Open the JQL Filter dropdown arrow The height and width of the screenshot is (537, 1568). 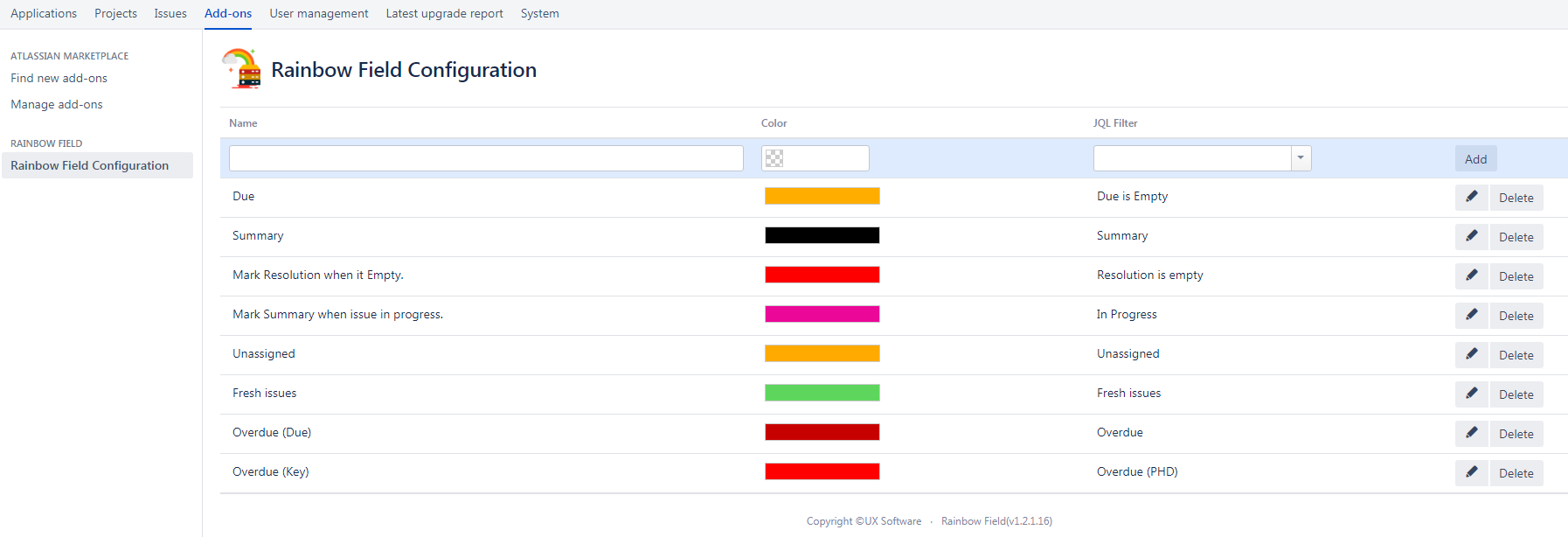click(x=1301, y=158)
